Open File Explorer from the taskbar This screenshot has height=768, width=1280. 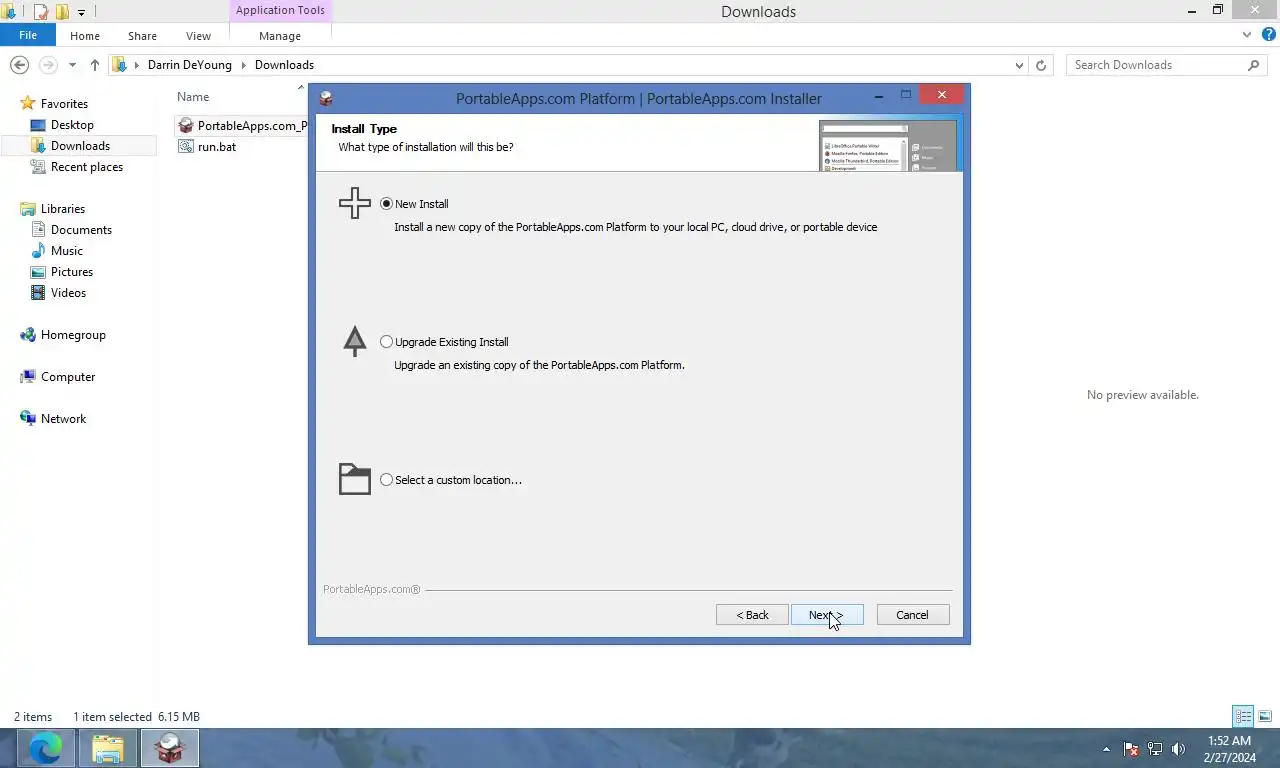(108, 748)
